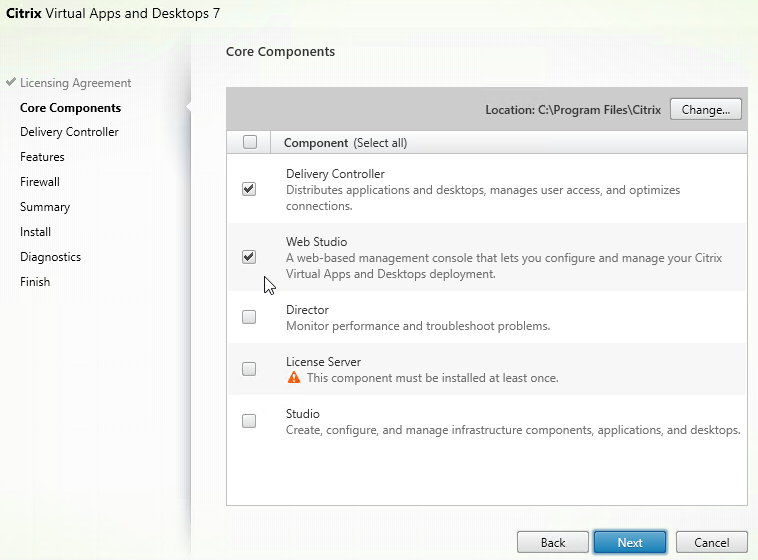Click the License Server warning icon
758x560 pixels.
(x=294, y=377)
